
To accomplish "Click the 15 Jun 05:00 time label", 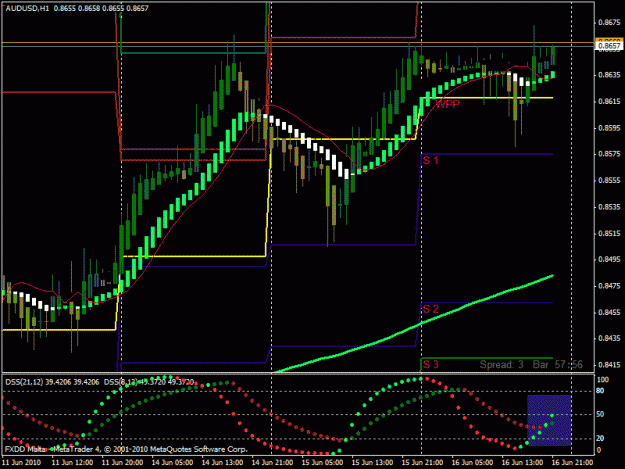I will point(322,463).
